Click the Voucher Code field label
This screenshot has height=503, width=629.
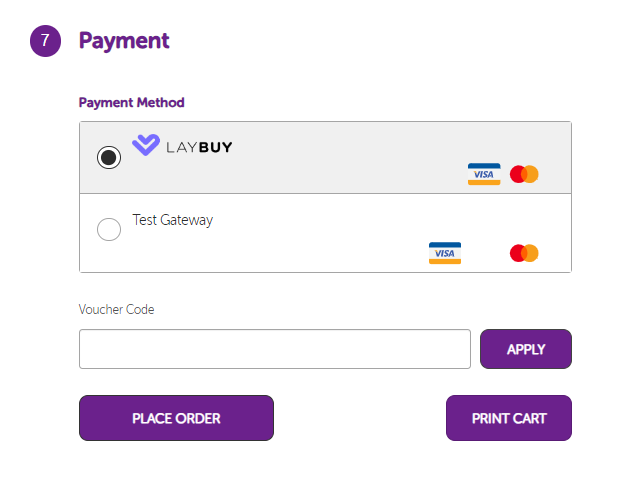click(116, 309)
